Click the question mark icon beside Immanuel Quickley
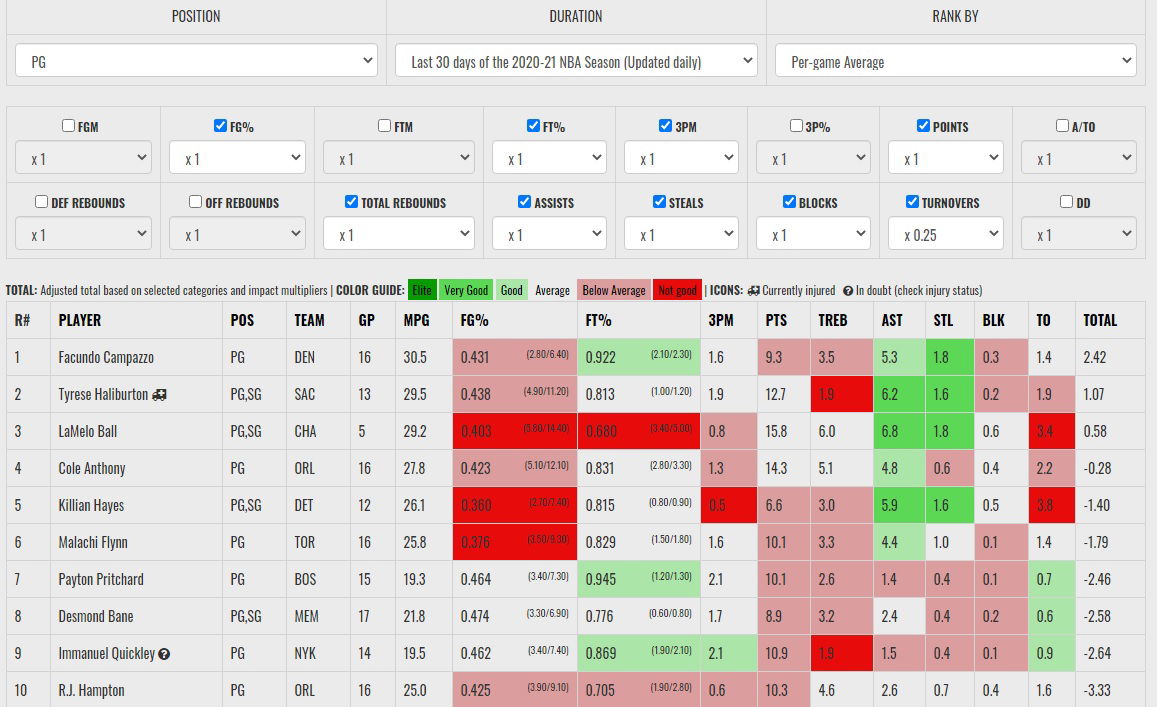1157x707 pixels. [164, 654]
